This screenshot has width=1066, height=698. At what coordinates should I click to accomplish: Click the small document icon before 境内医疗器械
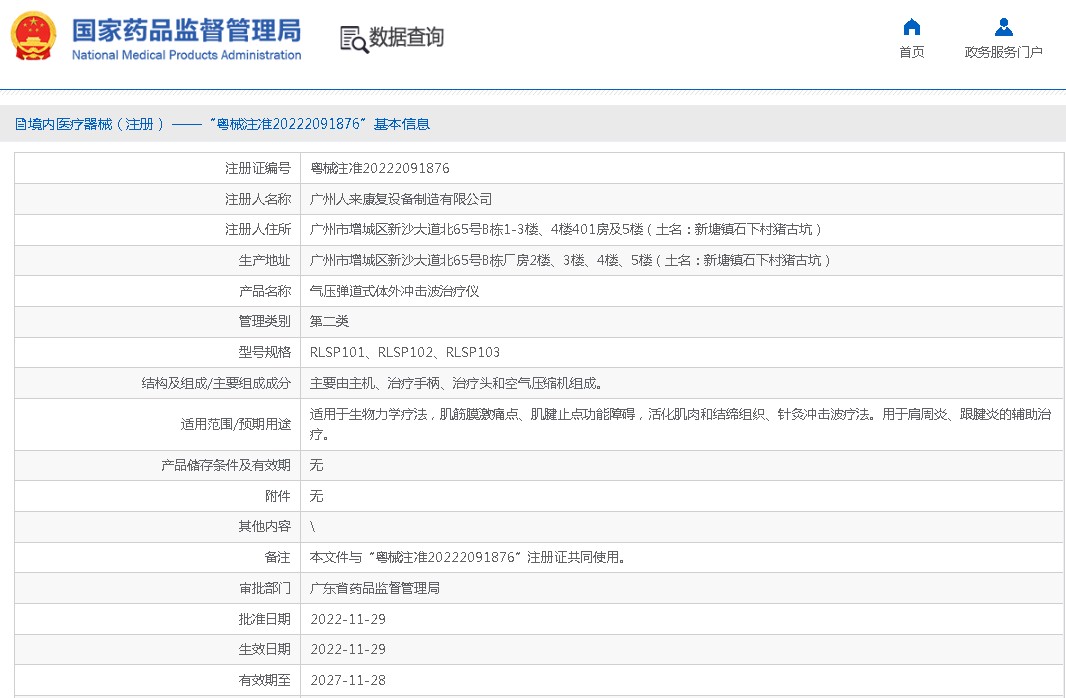(x=20, y=124)
